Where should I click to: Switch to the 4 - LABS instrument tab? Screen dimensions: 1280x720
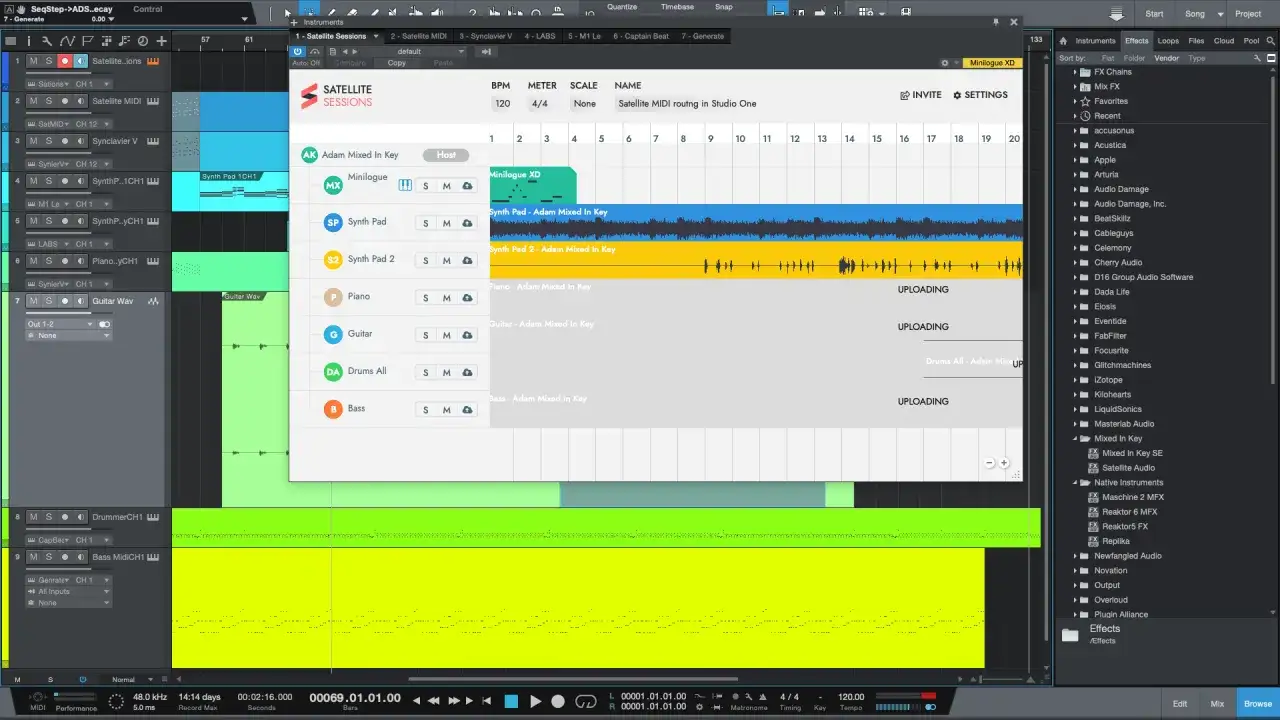point(541,36)
